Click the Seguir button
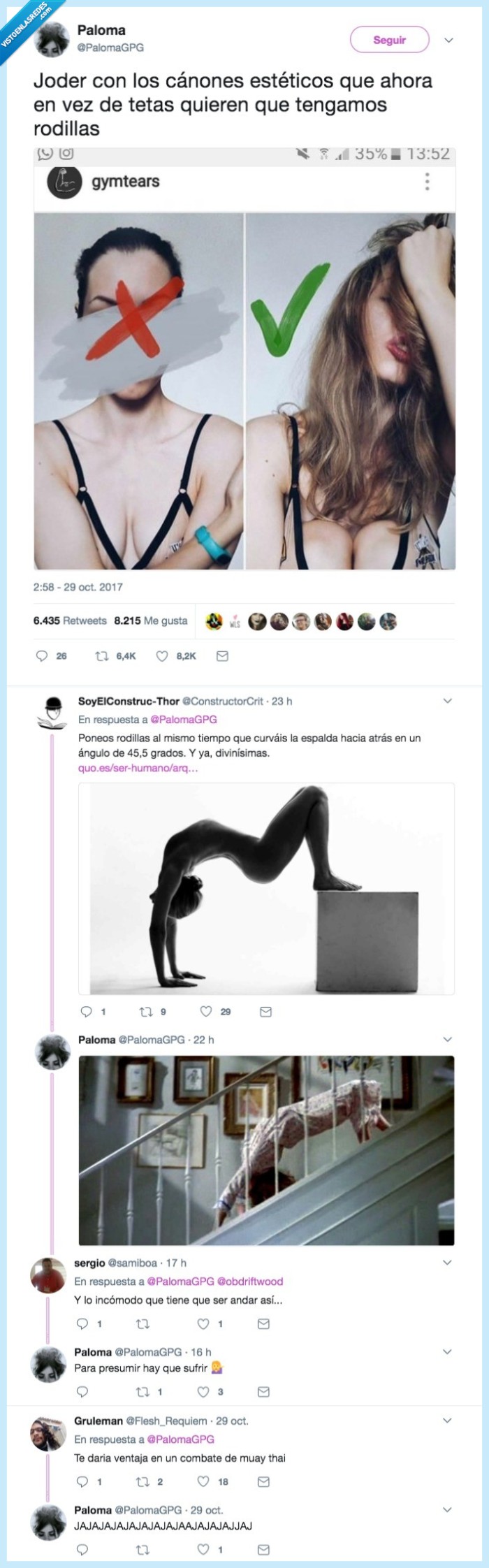 [392, 40]
